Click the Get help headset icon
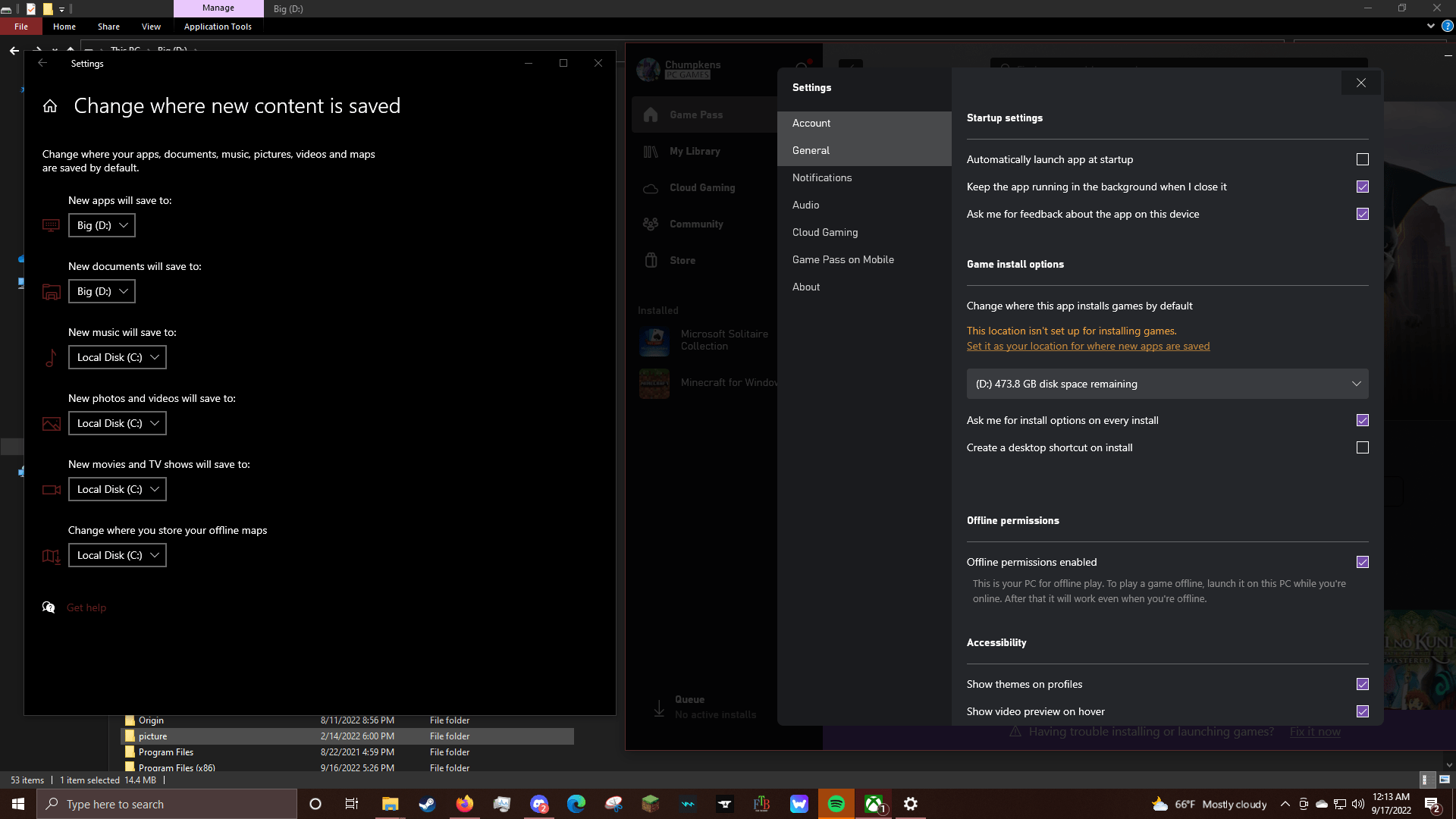Image resolution: width=1456 pixels, height=819 pixels. pyautogui.click(x=49, y=607)
